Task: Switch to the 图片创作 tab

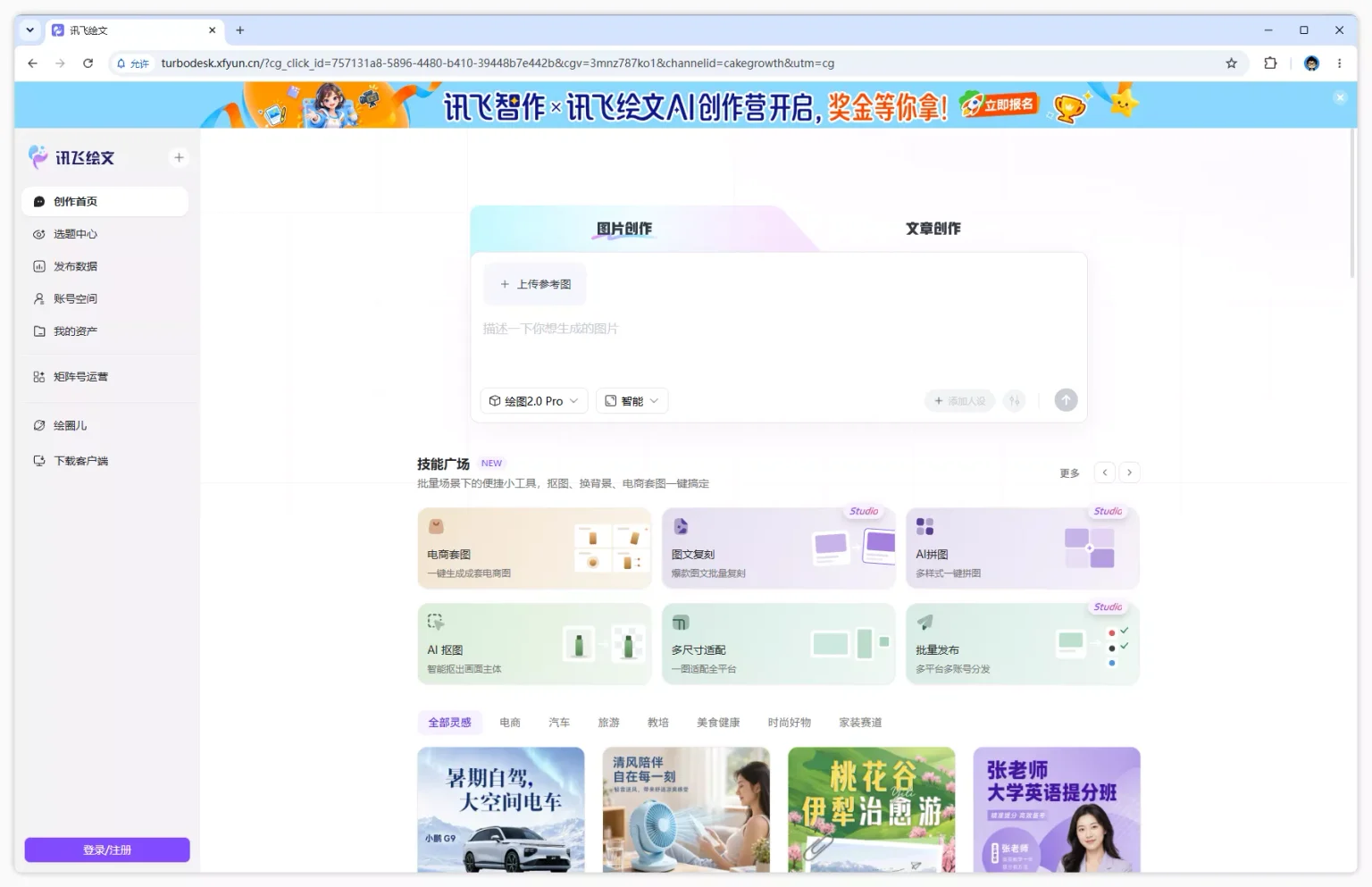Action: click(x=624, y=229)
